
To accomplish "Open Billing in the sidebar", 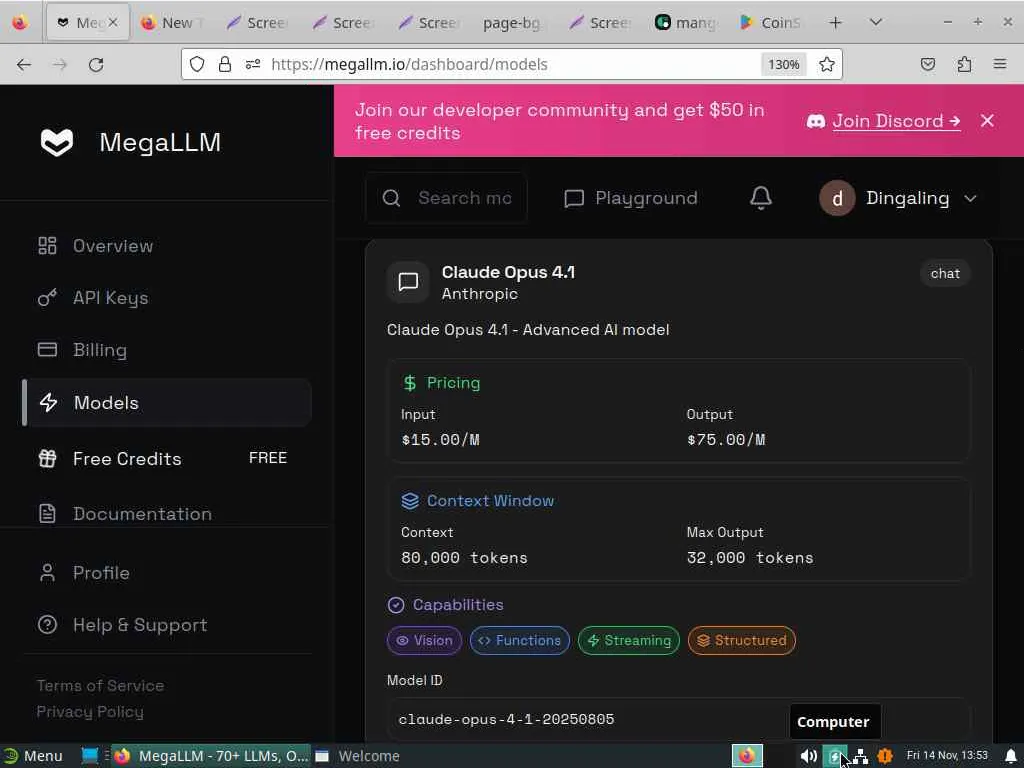I will point(167,350).
